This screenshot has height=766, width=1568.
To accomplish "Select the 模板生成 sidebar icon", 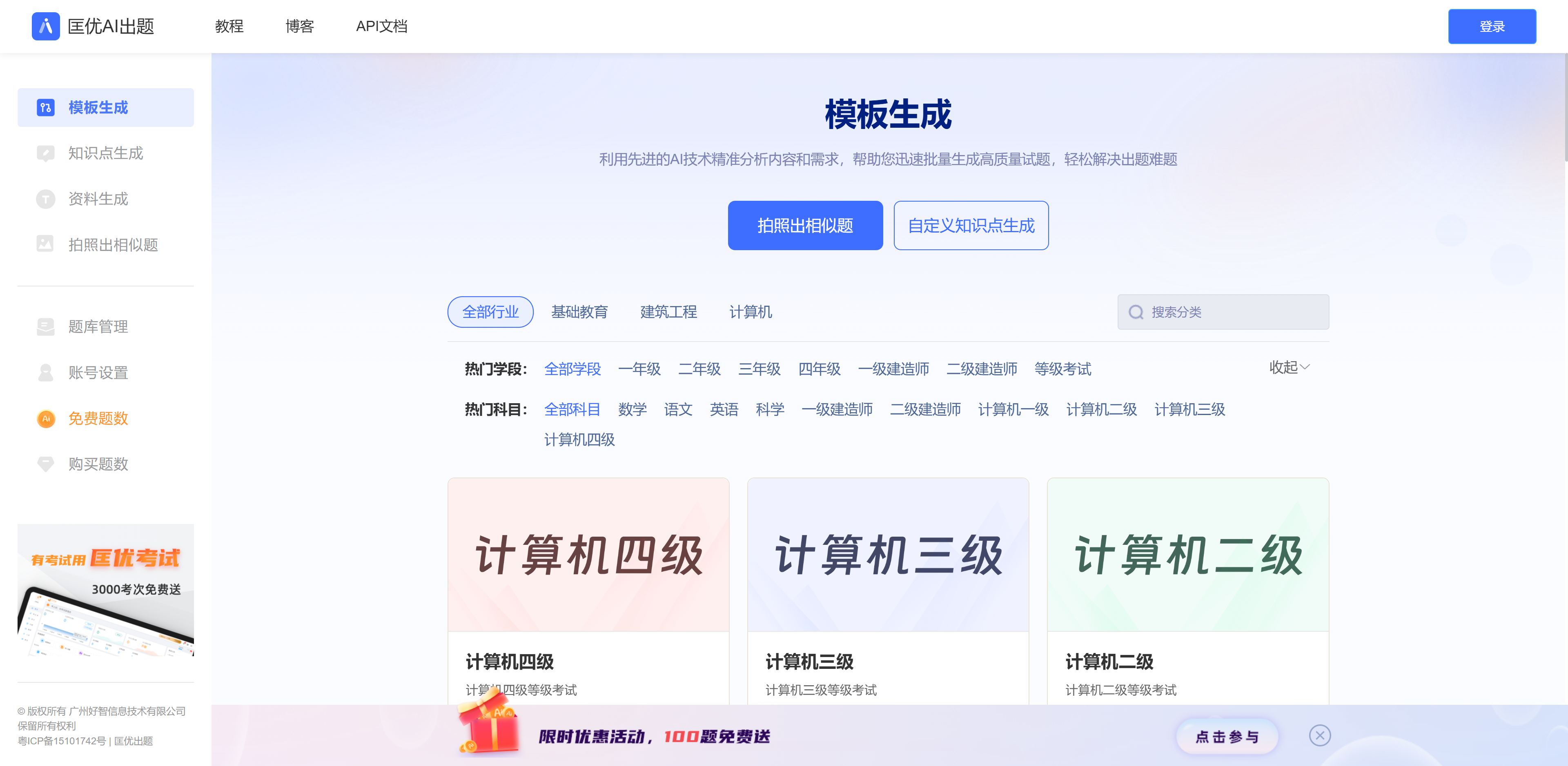I will coord(46,108).
